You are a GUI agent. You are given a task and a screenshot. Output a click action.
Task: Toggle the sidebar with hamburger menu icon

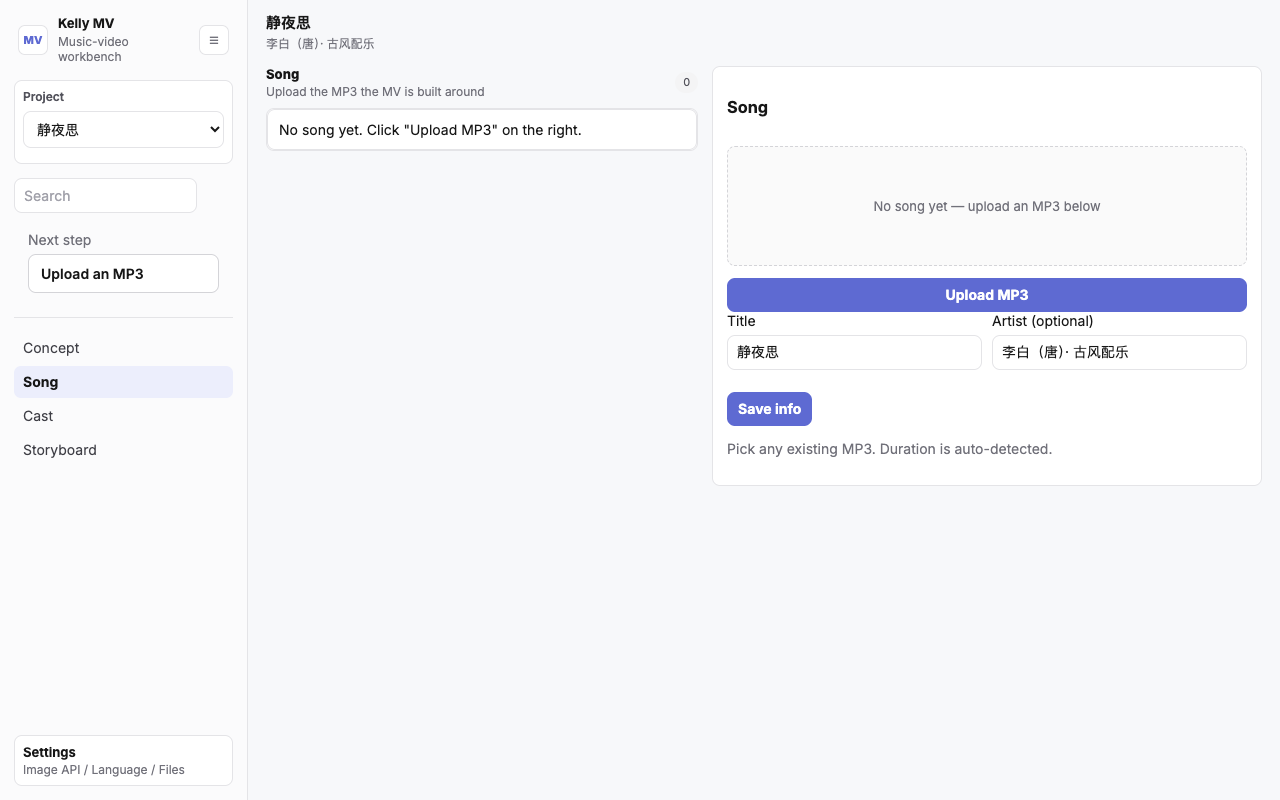214,40
